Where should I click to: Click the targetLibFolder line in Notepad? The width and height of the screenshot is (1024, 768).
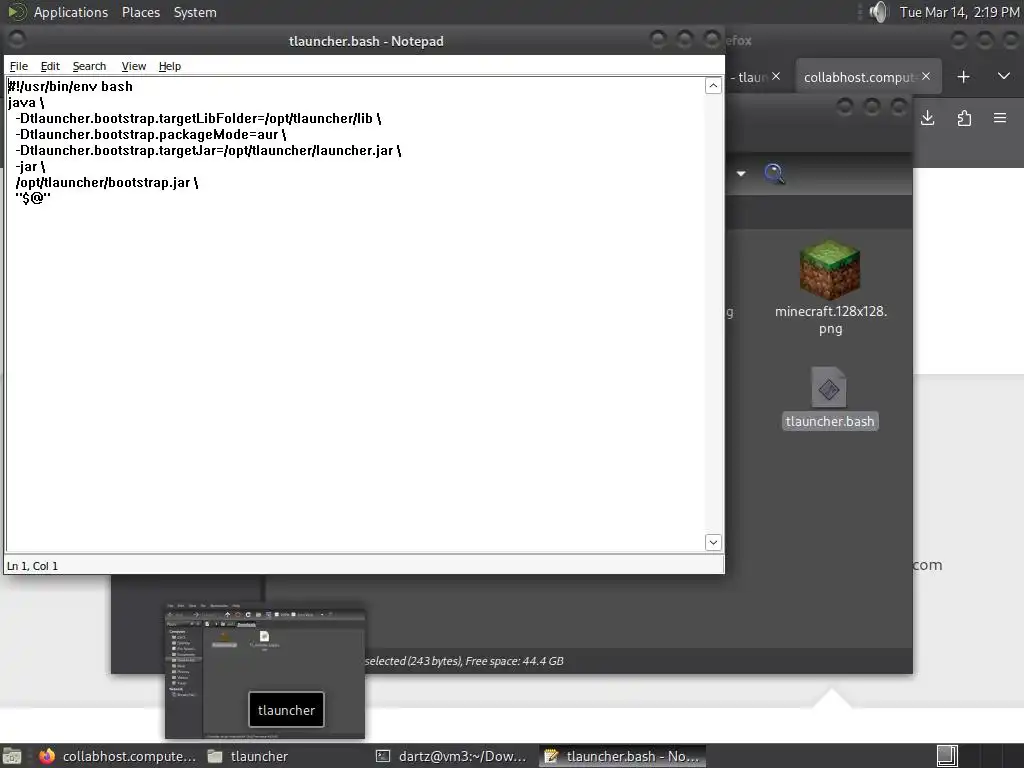[198, 118]
